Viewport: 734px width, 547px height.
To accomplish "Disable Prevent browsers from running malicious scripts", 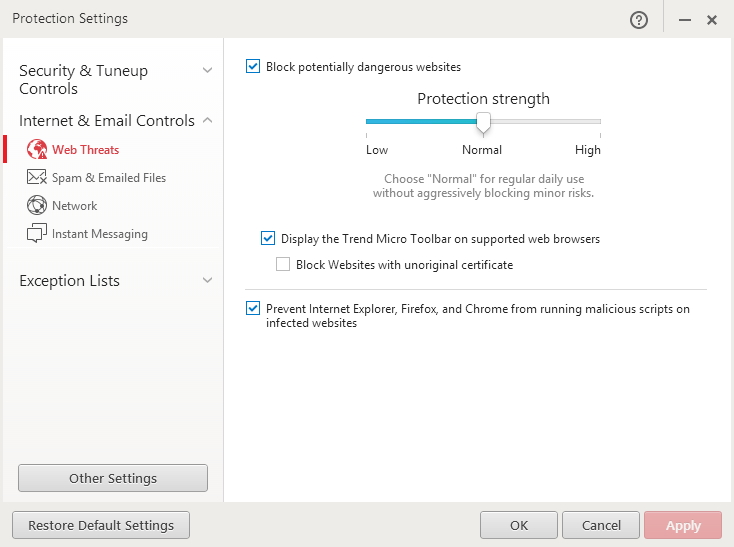I will point(253,309).
